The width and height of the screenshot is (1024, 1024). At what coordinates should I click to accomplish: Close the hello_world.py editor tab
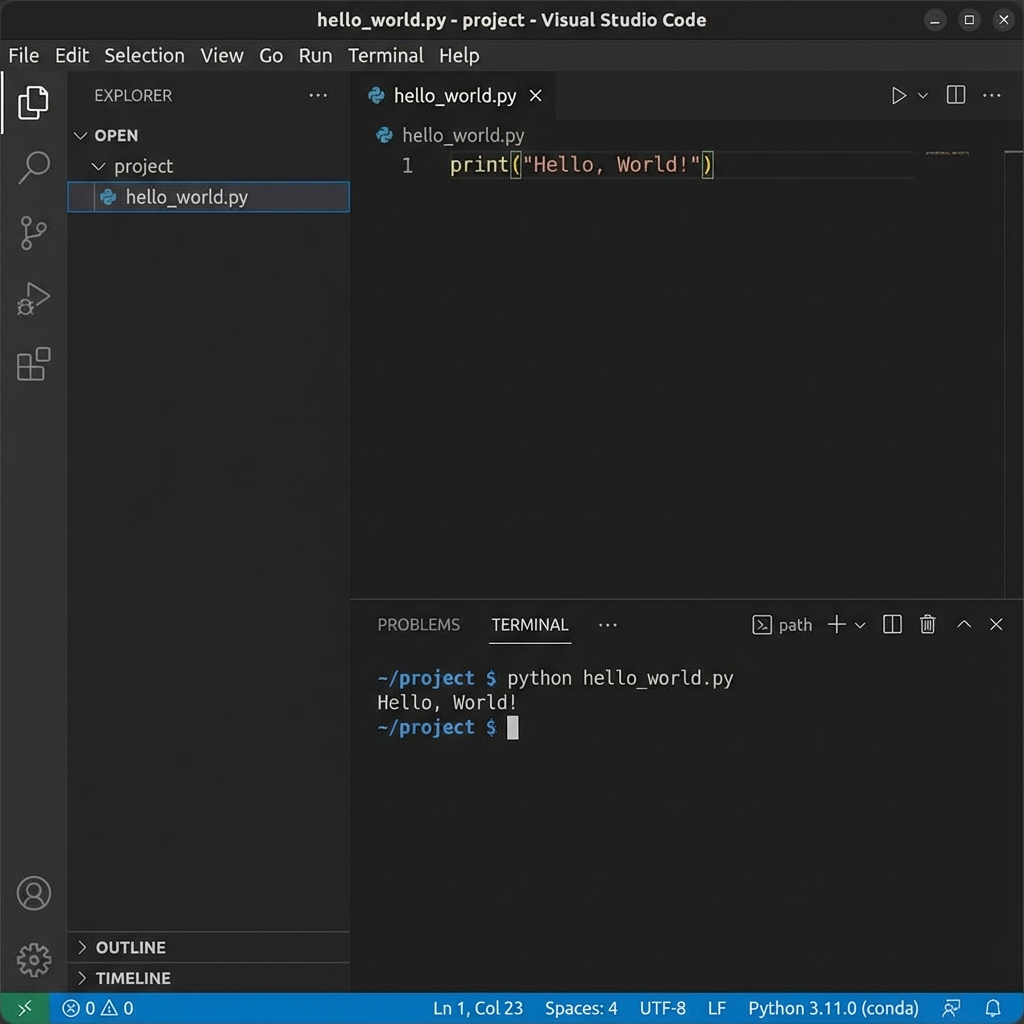click(536, 96)
